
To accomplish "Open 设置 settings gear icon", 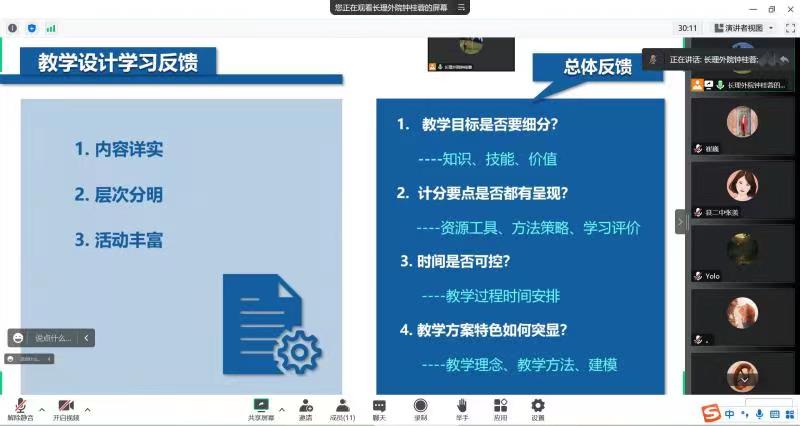I will coord(538,408).
